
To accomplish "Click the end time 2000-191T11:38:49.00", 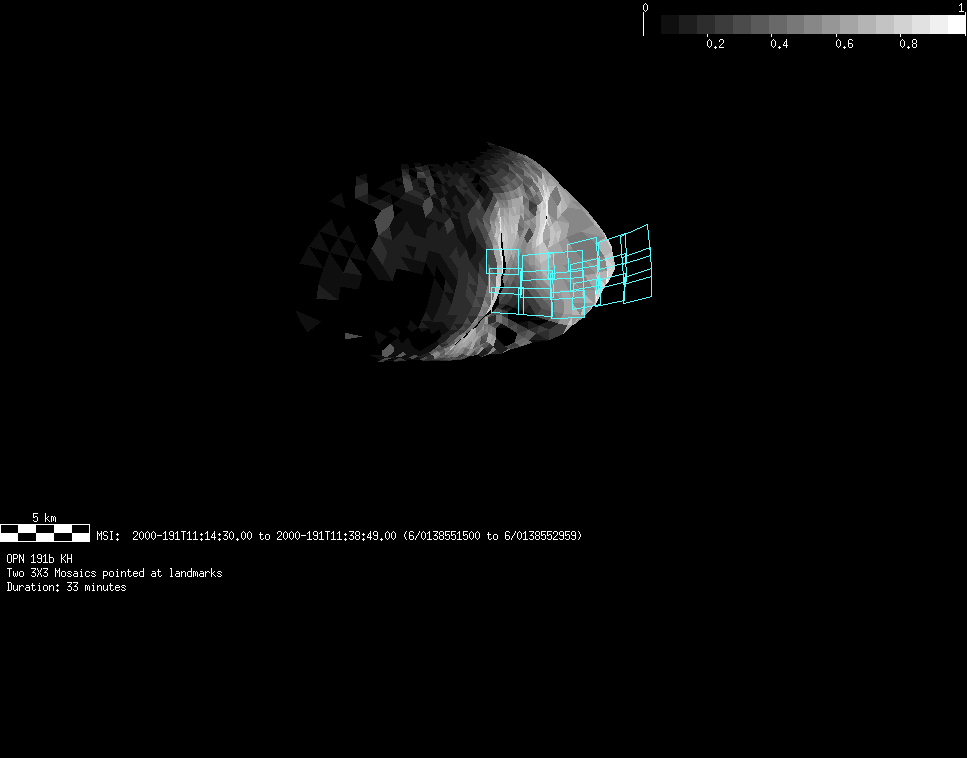I will coord(336,536).
